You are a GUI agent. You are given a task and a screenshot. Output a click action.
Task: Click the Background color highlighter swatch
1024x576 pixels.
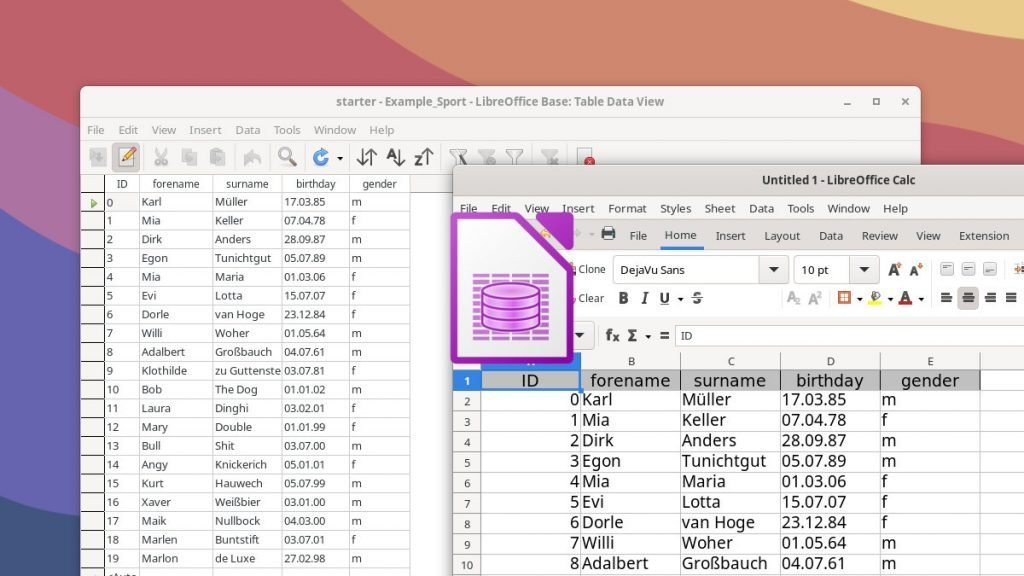point(875,298)
